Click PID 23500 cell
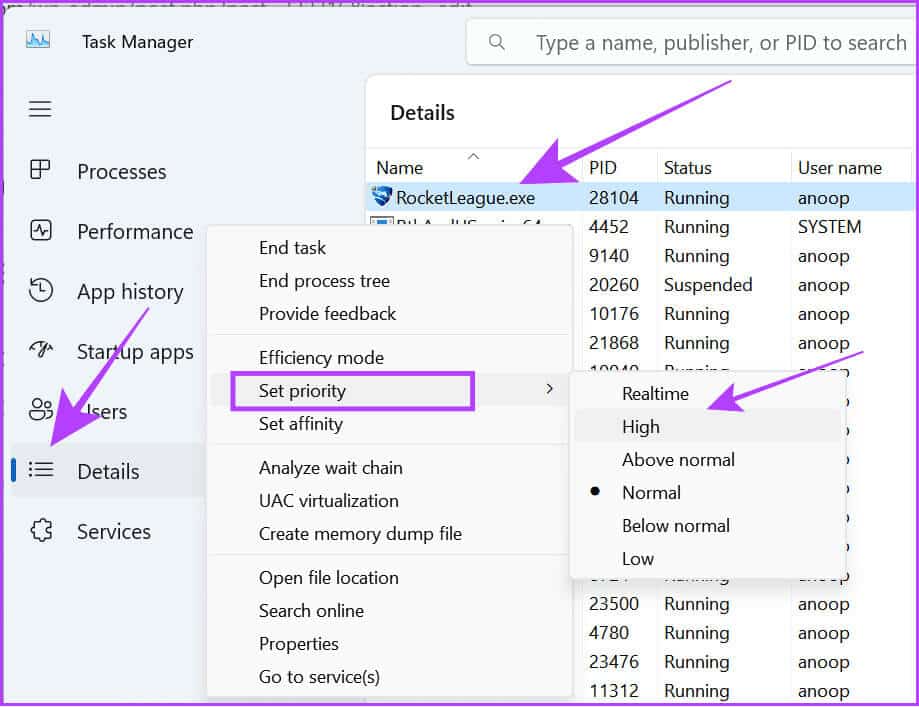The image size is (919, 707). [614, 603]
